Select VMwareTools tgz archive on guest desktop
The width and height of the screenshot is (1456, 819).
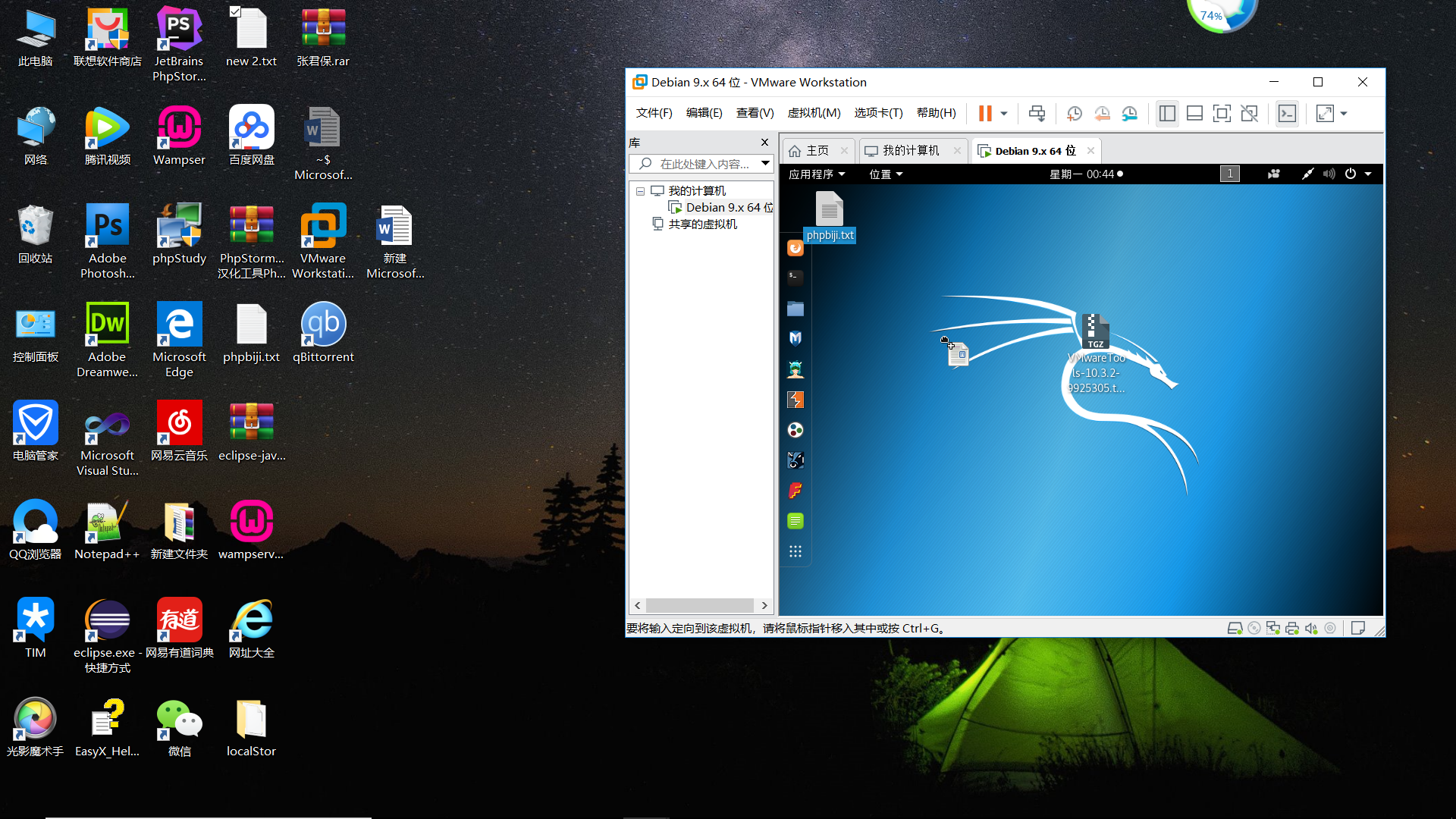tap(1096, 353)
